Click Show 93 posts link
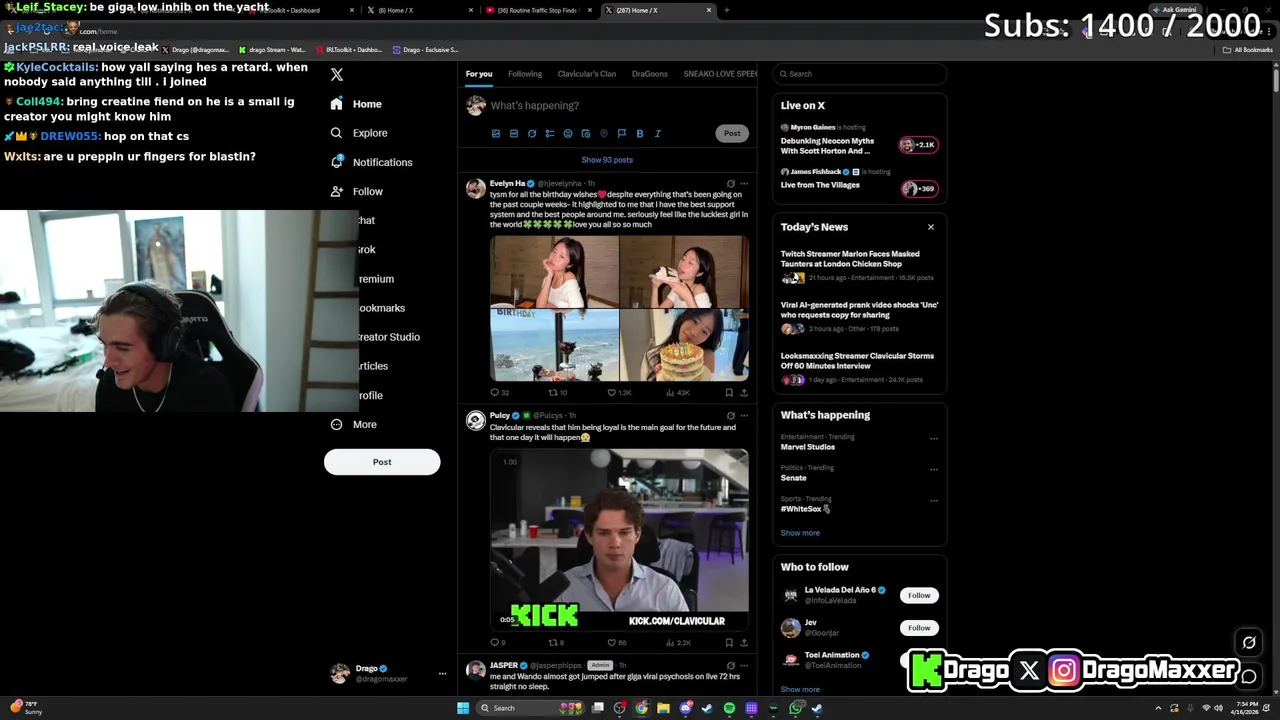 [x=607, y=160]
